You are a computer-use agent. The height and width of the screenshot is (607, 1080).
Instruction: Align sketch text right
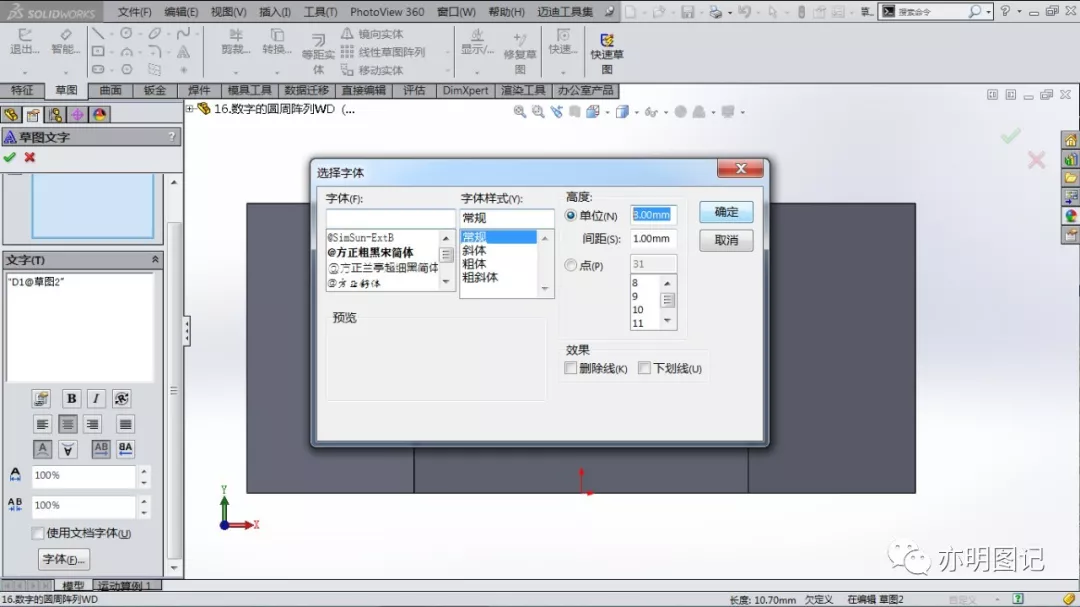(92, 424)
